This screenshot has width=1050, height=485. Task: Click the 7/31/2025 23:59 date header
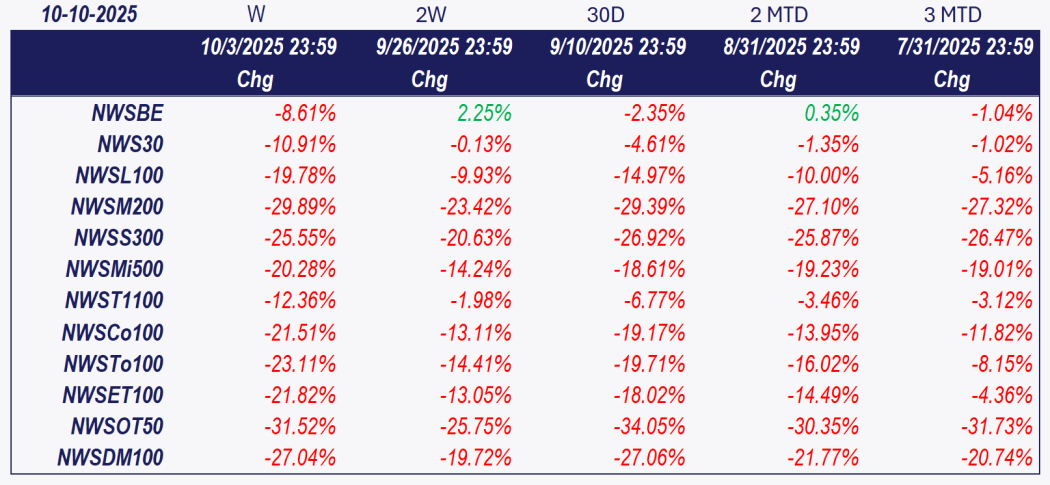tap(966, 47)
